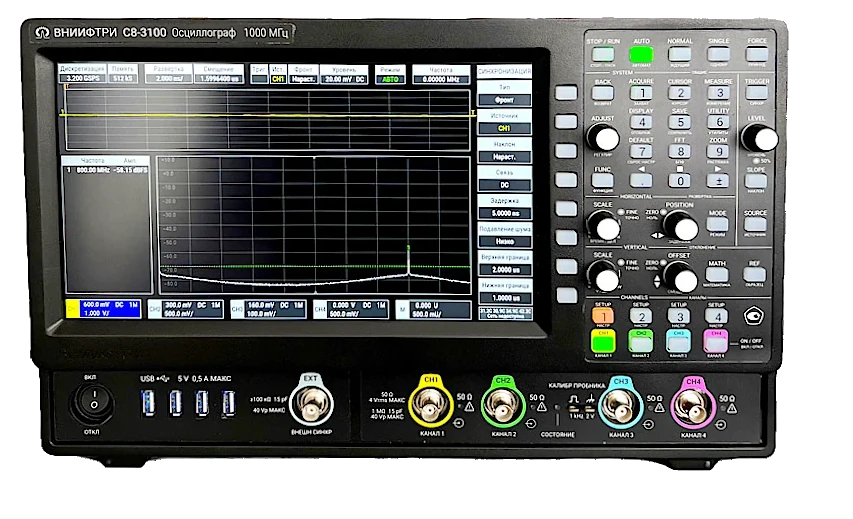This screenshot has width=853, height=519.
Task: Toggle the green CH1 on/off button
Action: (x=603, y=343)
